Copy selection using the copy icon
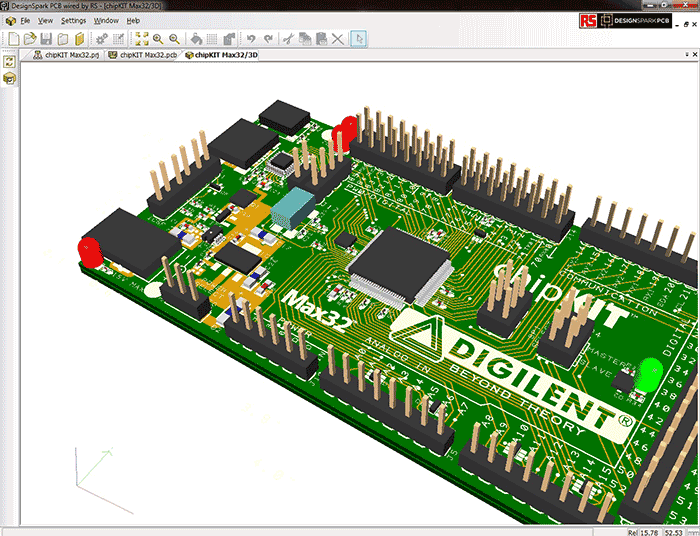 click(305, 39)
